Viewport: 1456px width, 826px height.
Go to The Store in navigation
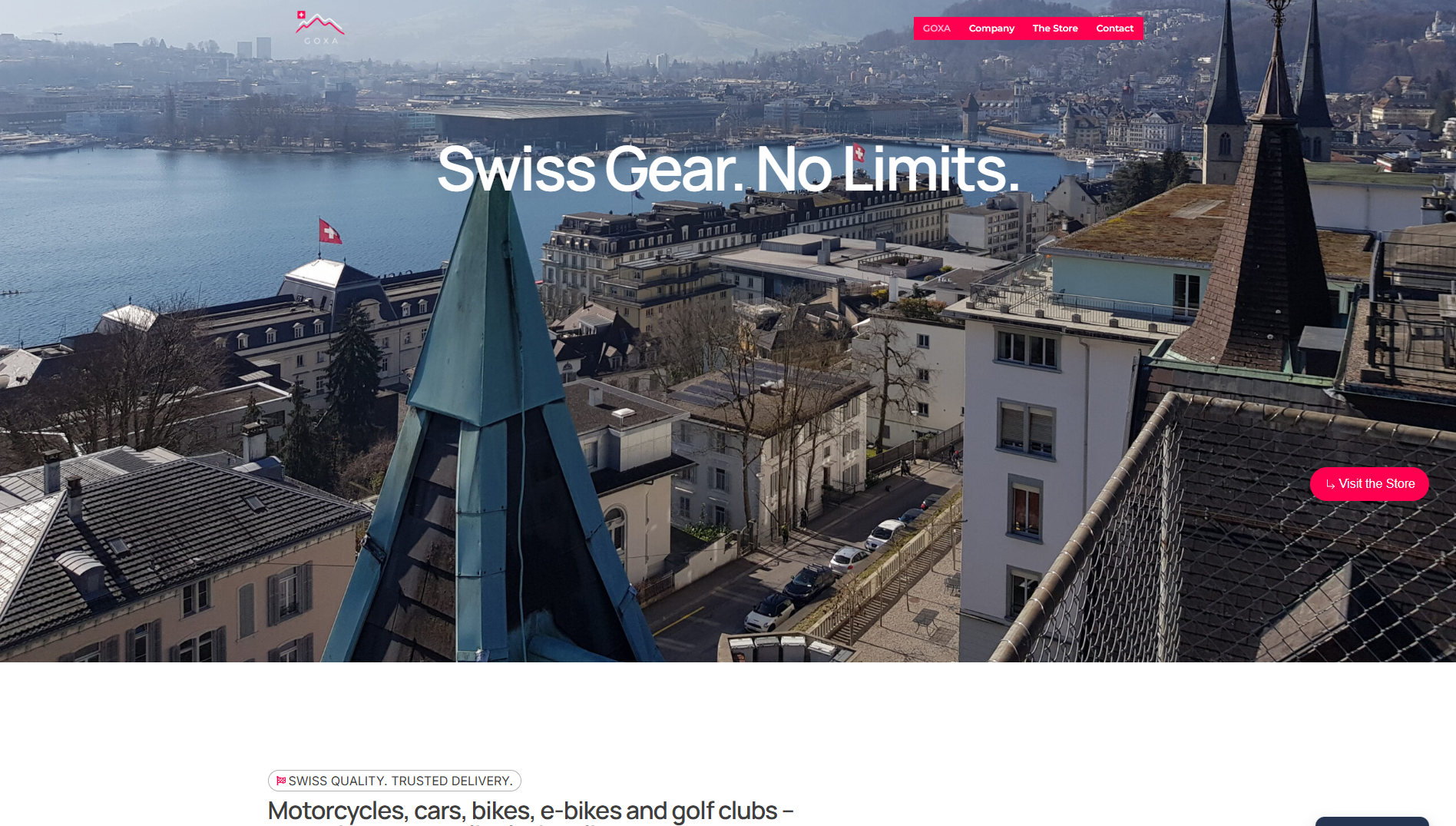(x=1055, y=28)
